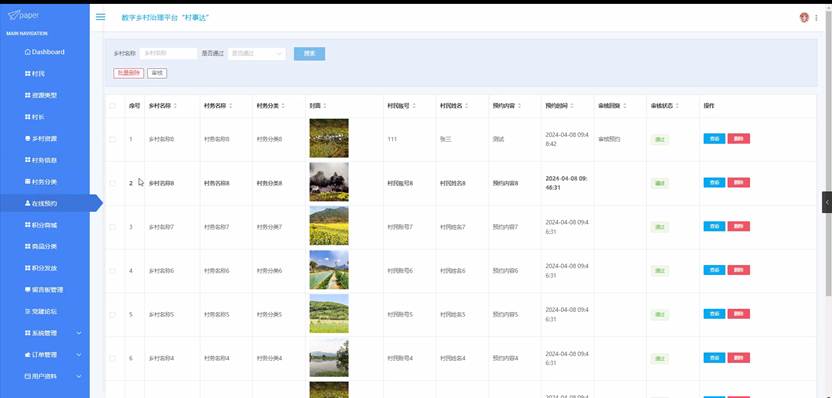Sort by the 封面 column arrows
The width and height of the screenshot is (832, 398).
[x=325, y=106]
